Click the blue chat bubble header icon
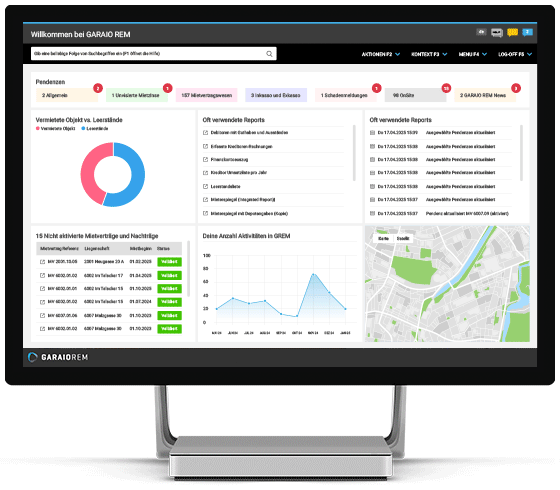 [x=528, y=32]
